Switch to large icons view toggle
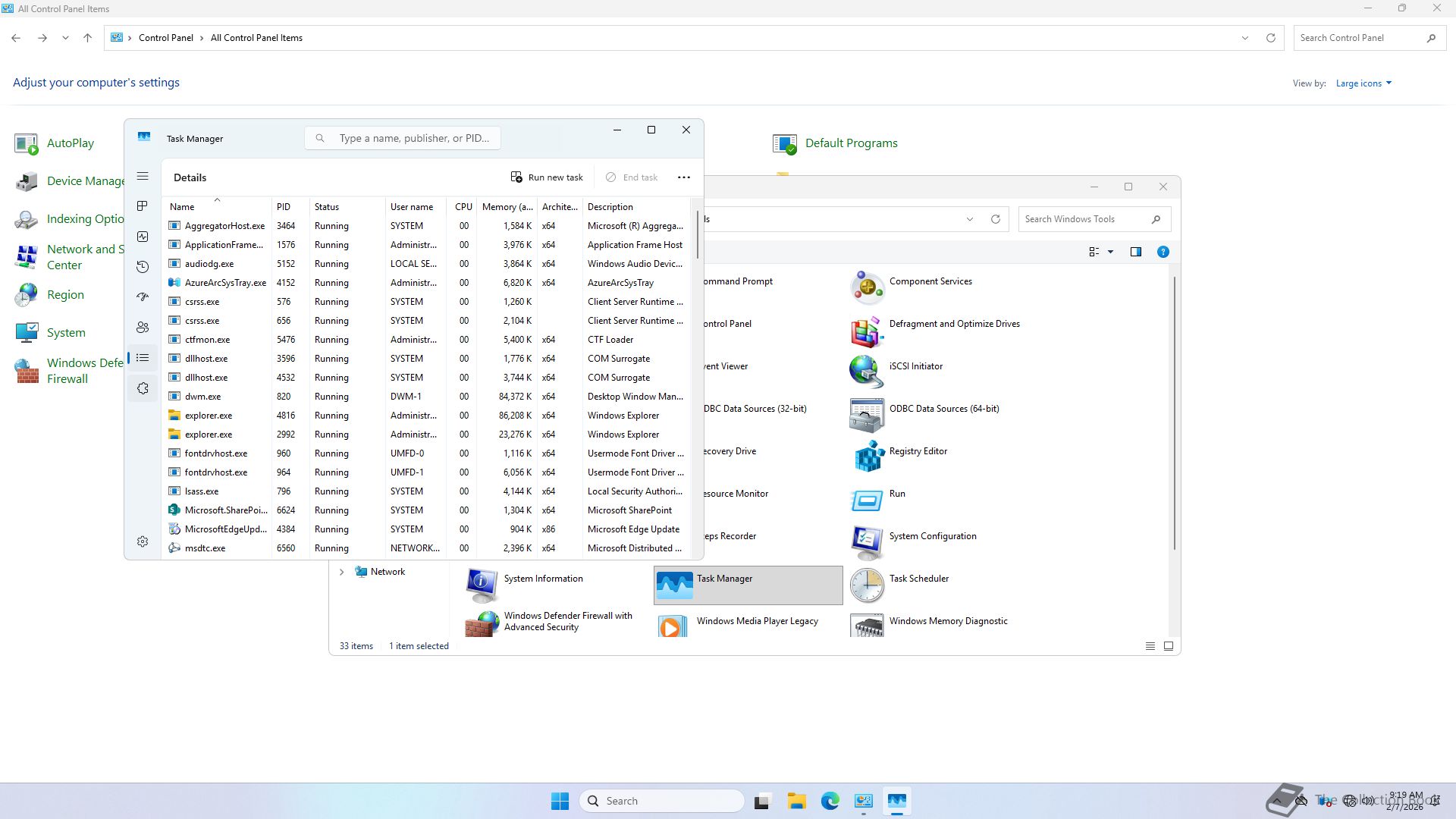Viewport: 1456px width, 819px height. 1168,646
